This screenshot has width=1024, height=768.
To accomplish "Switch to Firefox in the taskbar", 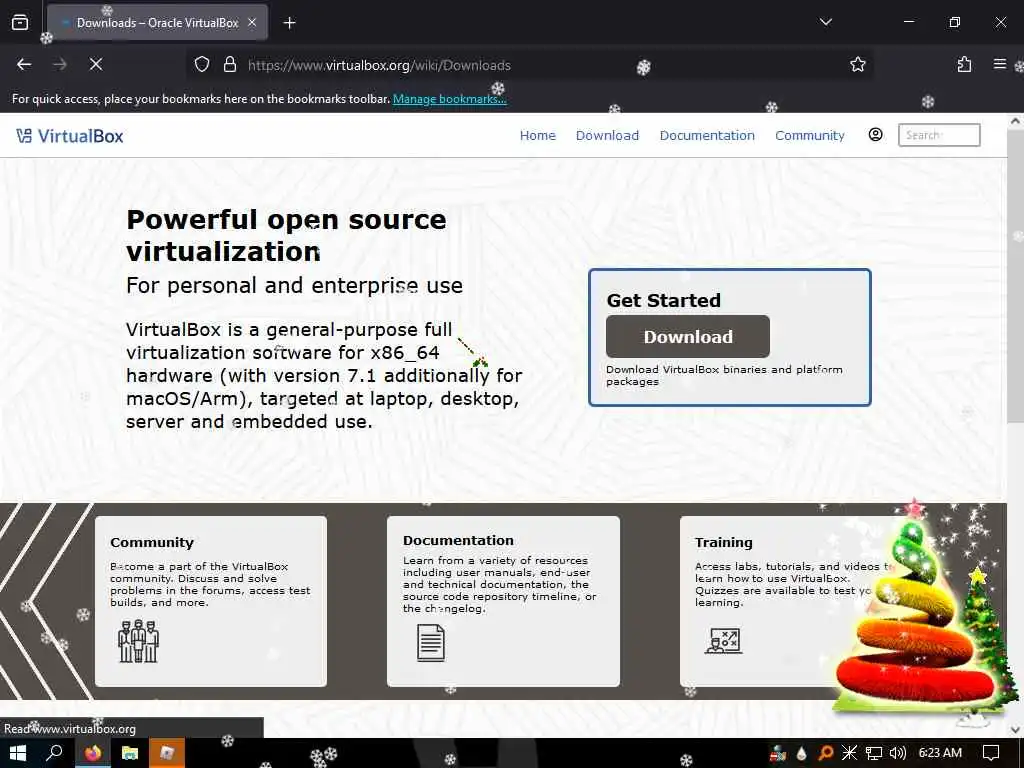I will [93, 754].
